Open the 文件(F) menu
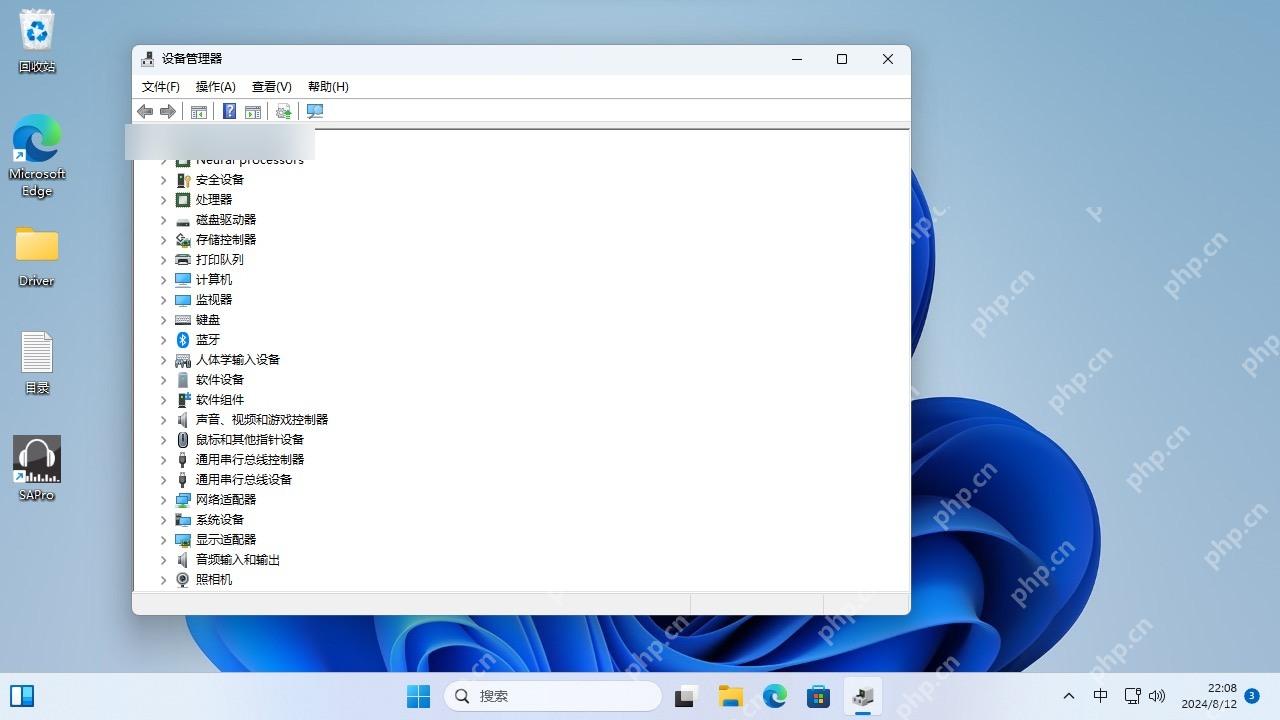The height and width of the screenshot is (720, 1280). click(161, 87)
